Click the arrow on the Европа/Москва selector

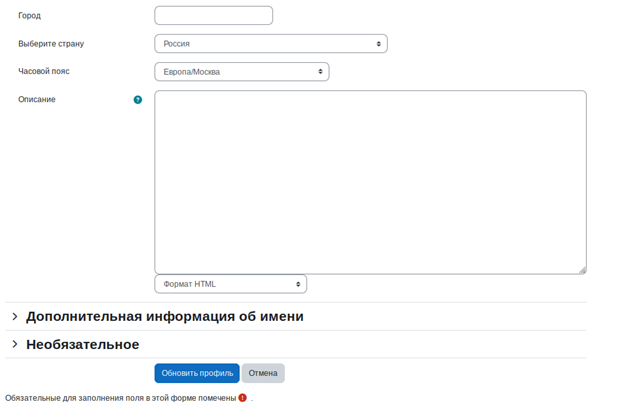click(x=320, y=72)
